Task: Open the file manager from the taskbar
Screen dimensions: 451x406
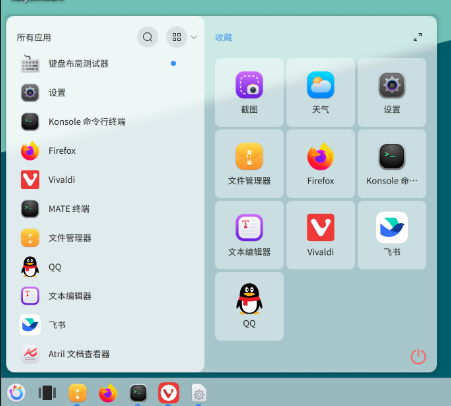Action: [77, 393]
